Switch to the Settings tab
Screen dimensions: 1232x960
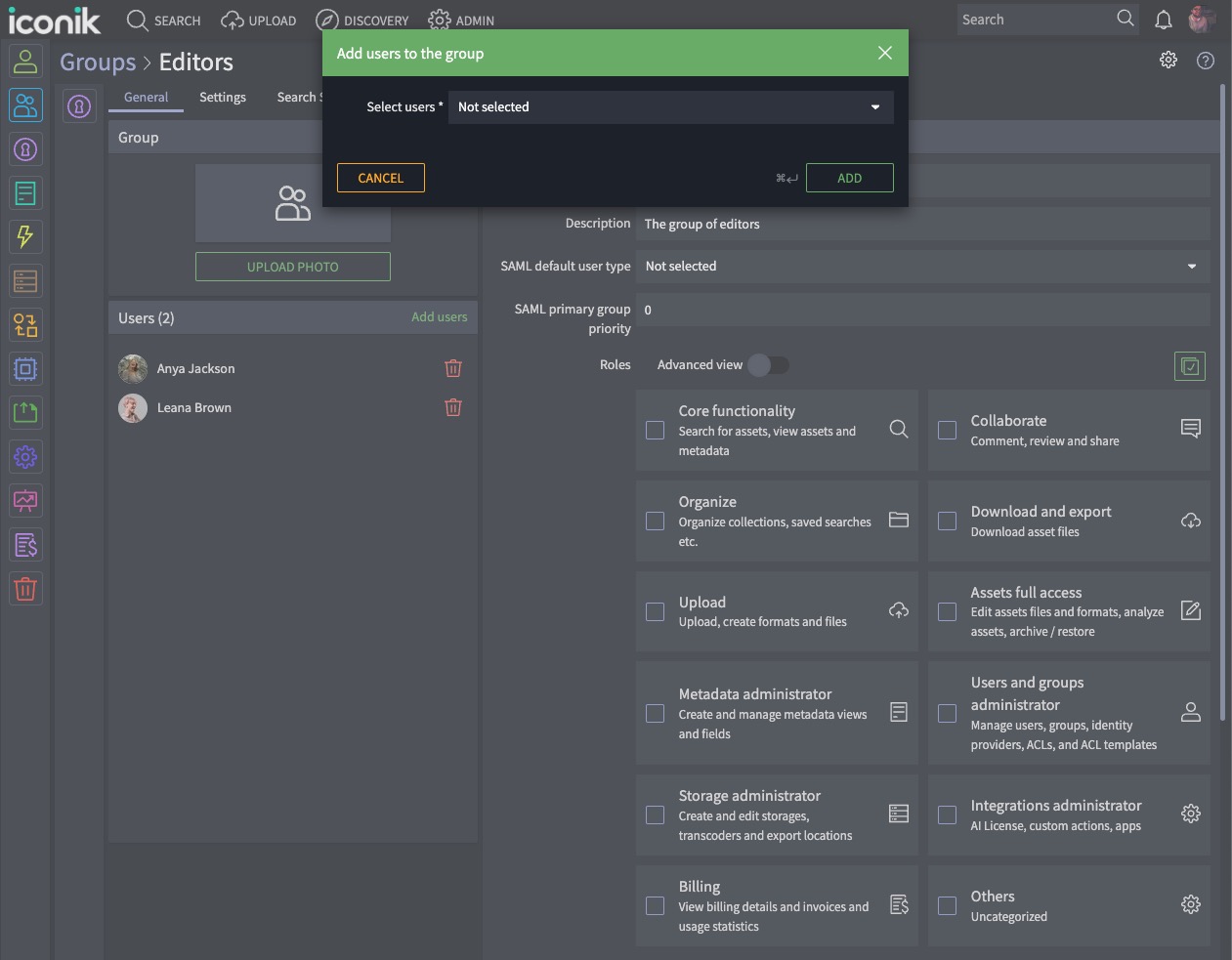click(222, 97)
